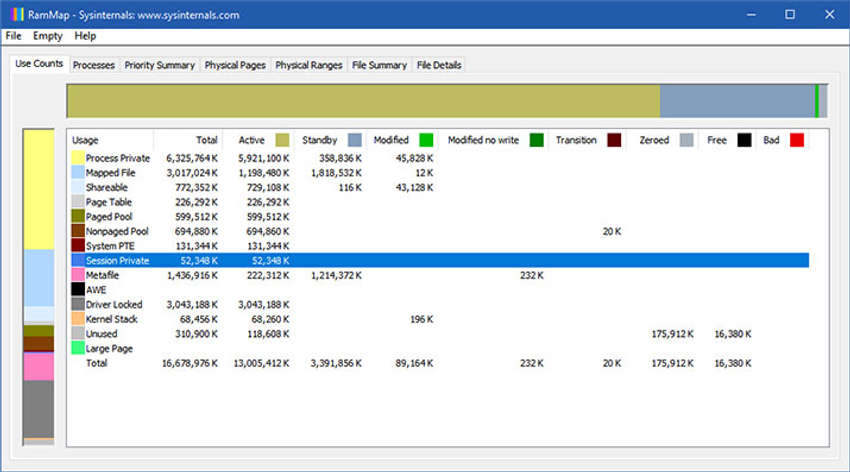Screen dimensions: 850x472
Task: Select the Unused row label
Action: 101,334
